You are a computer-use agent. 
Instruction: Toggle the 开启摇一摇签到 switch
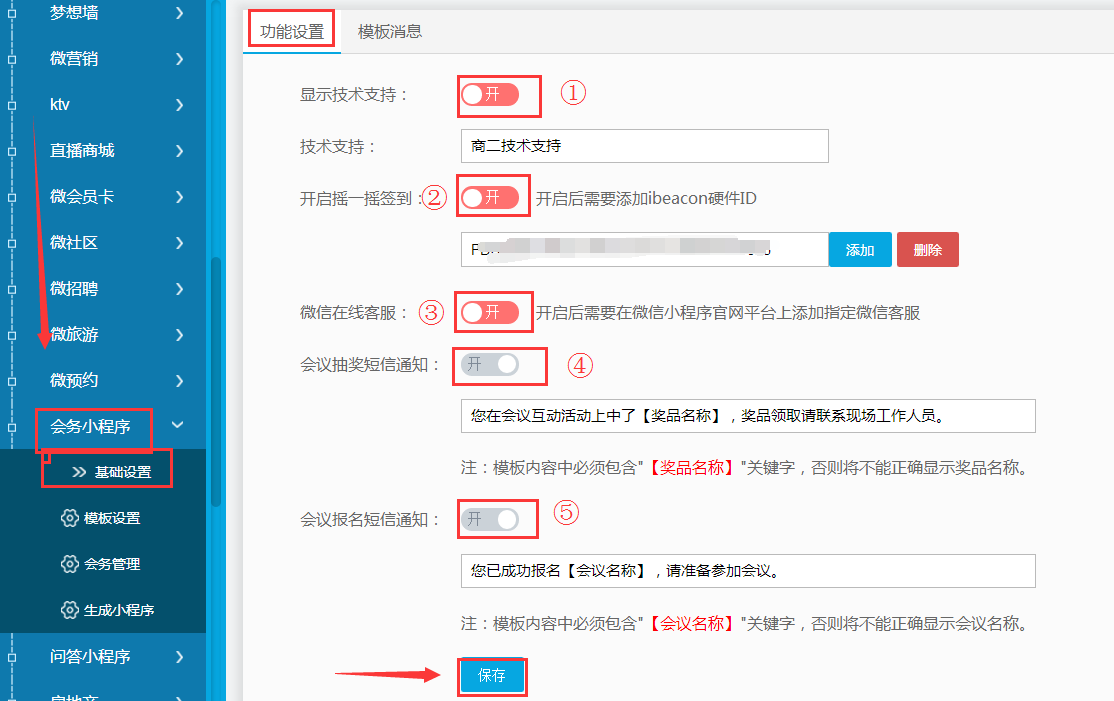[490, 198]
